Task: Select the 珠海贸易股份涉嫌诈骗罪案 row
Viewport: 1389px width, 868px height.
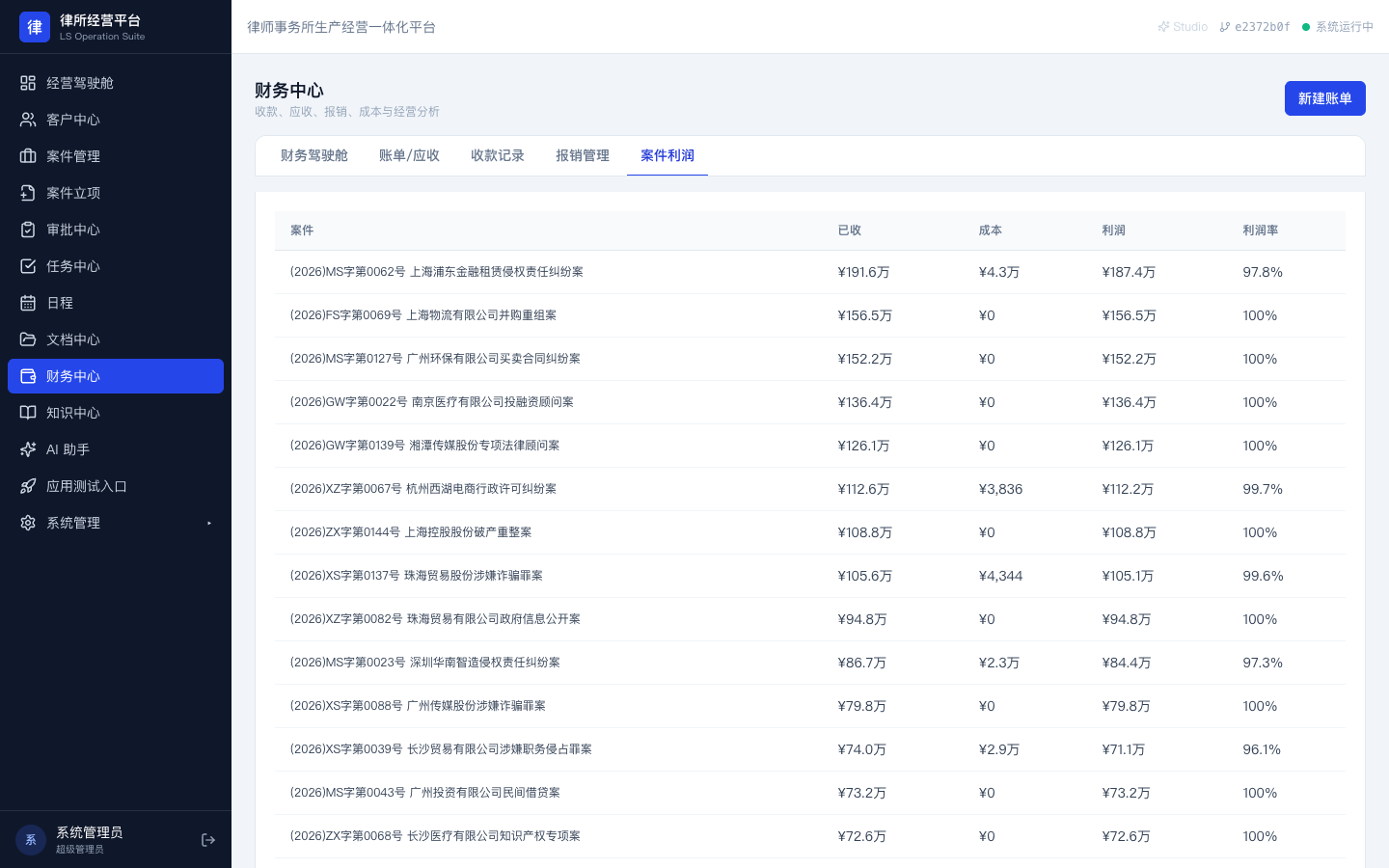Action: click(x=810, y=576)
